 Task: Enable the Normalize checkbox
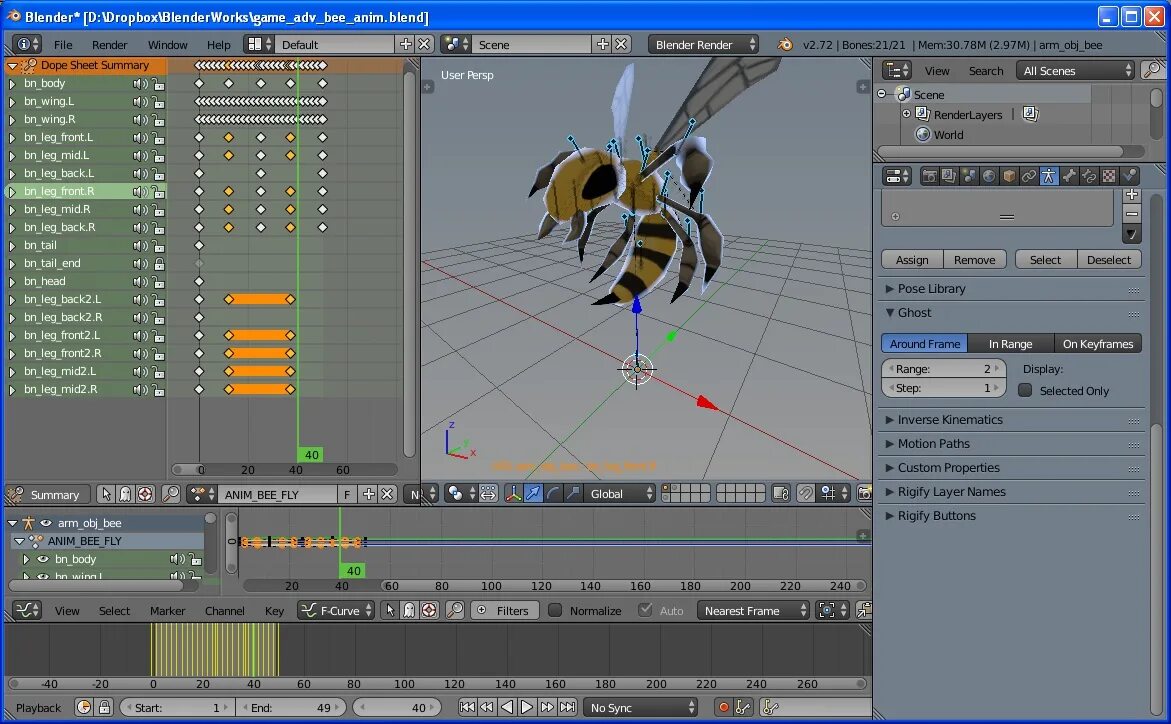point(555,610)
